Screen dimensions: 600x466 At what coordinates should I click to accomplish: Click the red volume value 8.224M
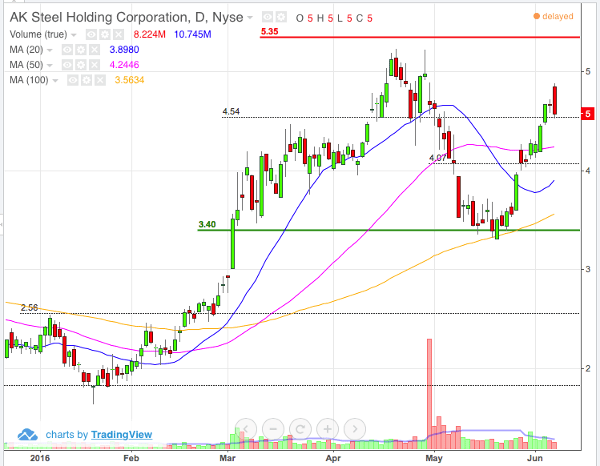149,35
